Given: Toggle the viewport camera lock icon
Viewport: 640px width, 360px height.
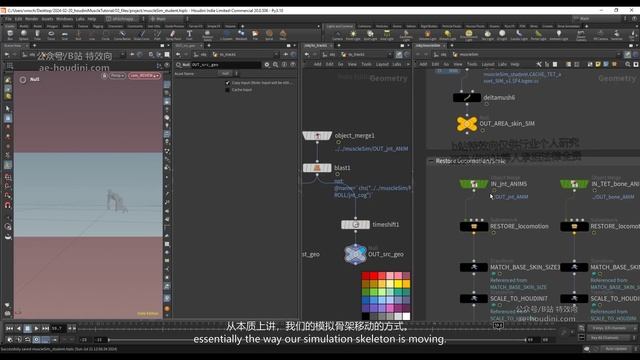Looking at the screenshot, I should [x=104, y=76].
